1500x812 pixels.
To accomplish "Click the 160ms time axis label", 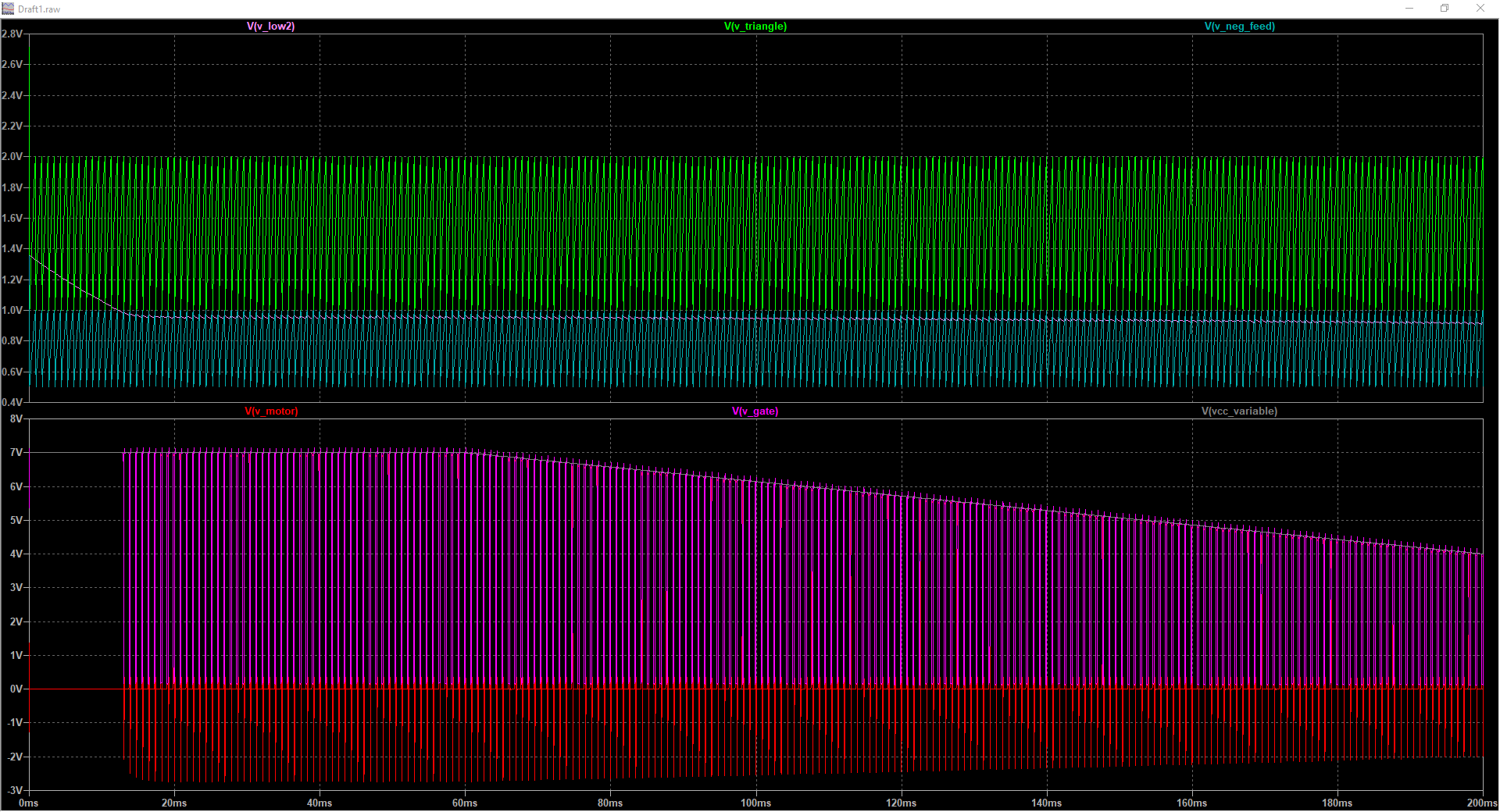I will pos(1192,803).
